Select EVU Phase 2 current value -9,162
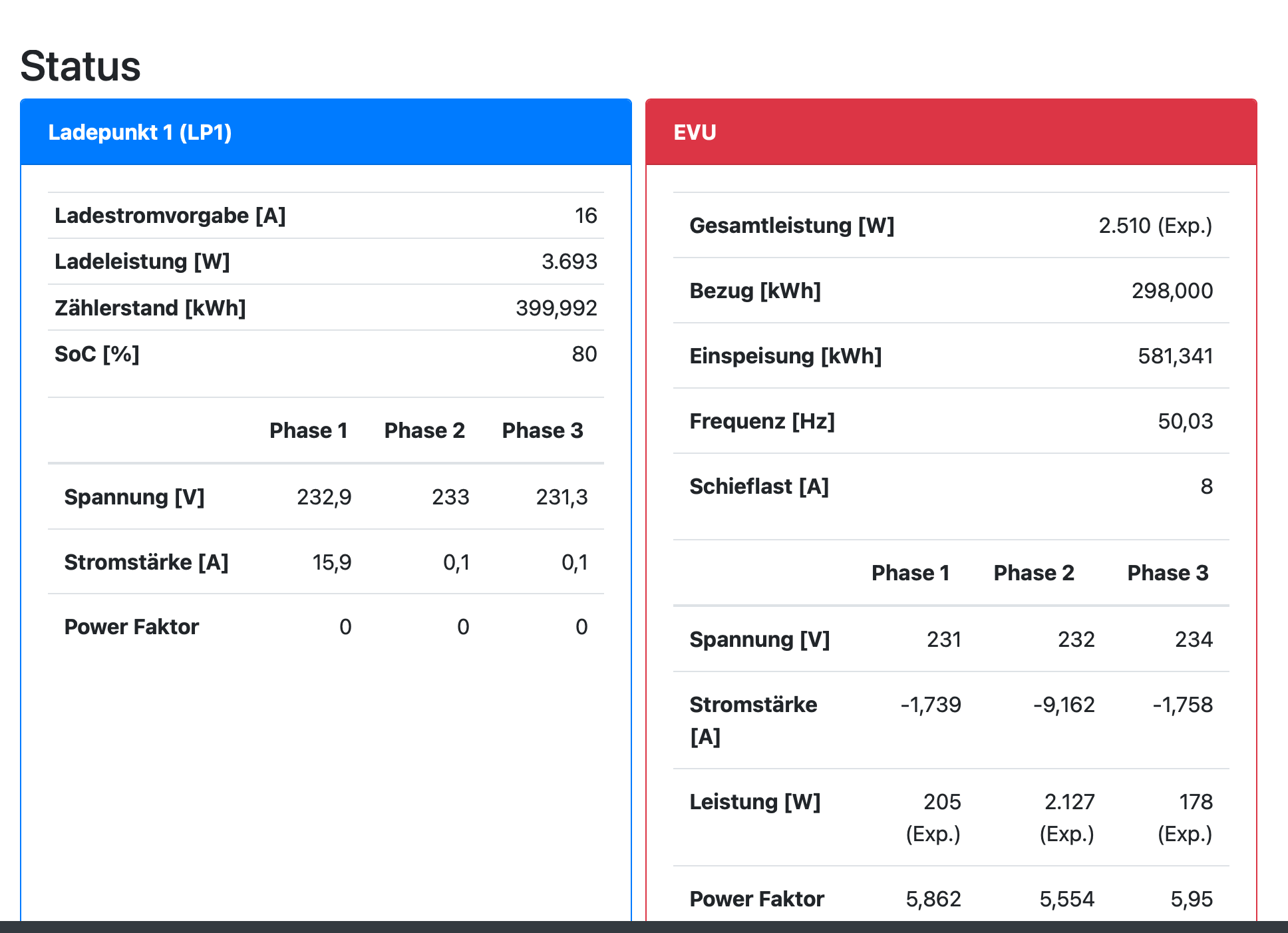 click(x=1064, y=705)
